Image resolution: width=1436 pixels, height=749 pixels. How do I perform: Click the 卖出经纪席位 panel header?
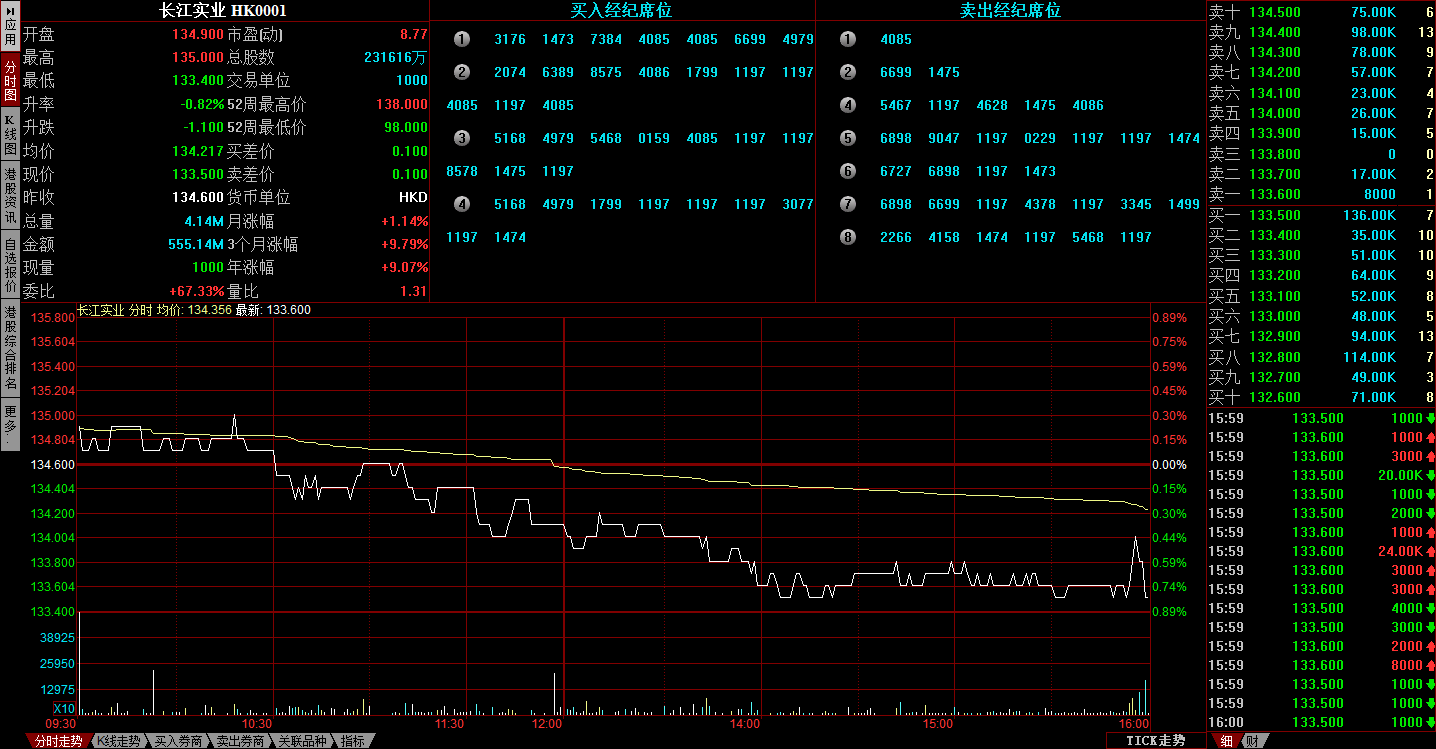click(1010, 11)
